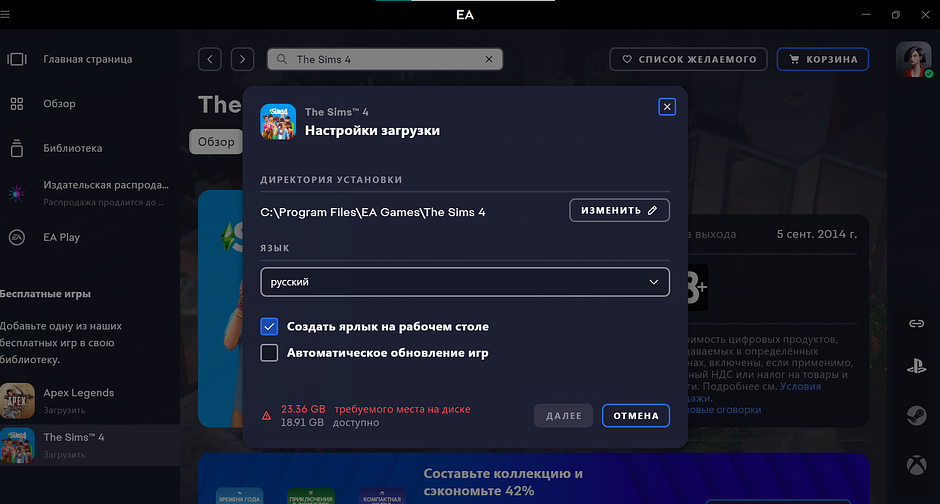
Task: Open the КОРЗИНА cart
Action: tap(822, 59)
